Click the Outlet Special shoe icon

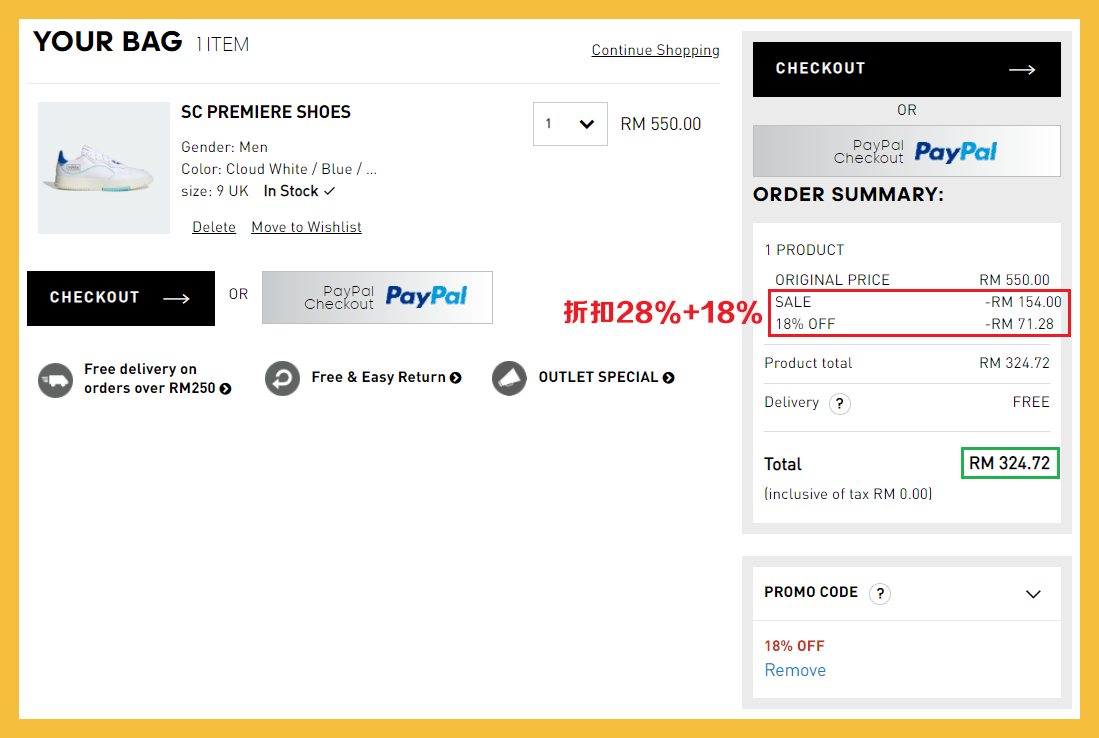click(509, 379)
